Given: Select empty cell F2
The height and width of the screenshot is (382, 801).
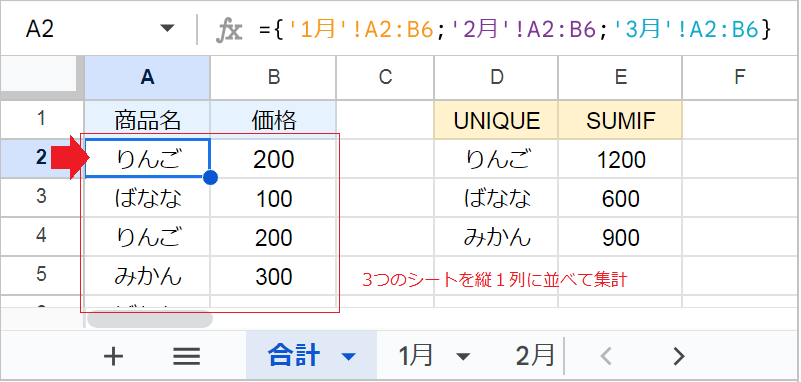Looking at the screenshot, I should click(739, 159).
